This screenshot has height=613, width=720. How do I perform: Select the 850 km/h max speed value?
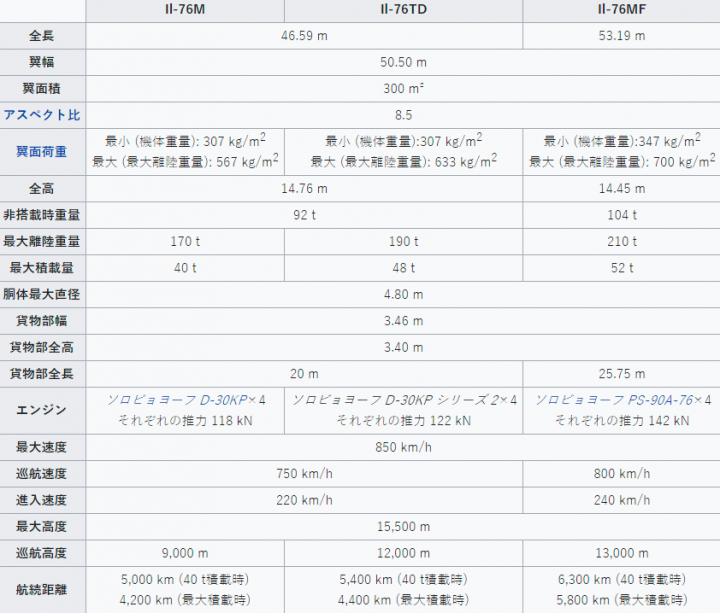[404, 447]
